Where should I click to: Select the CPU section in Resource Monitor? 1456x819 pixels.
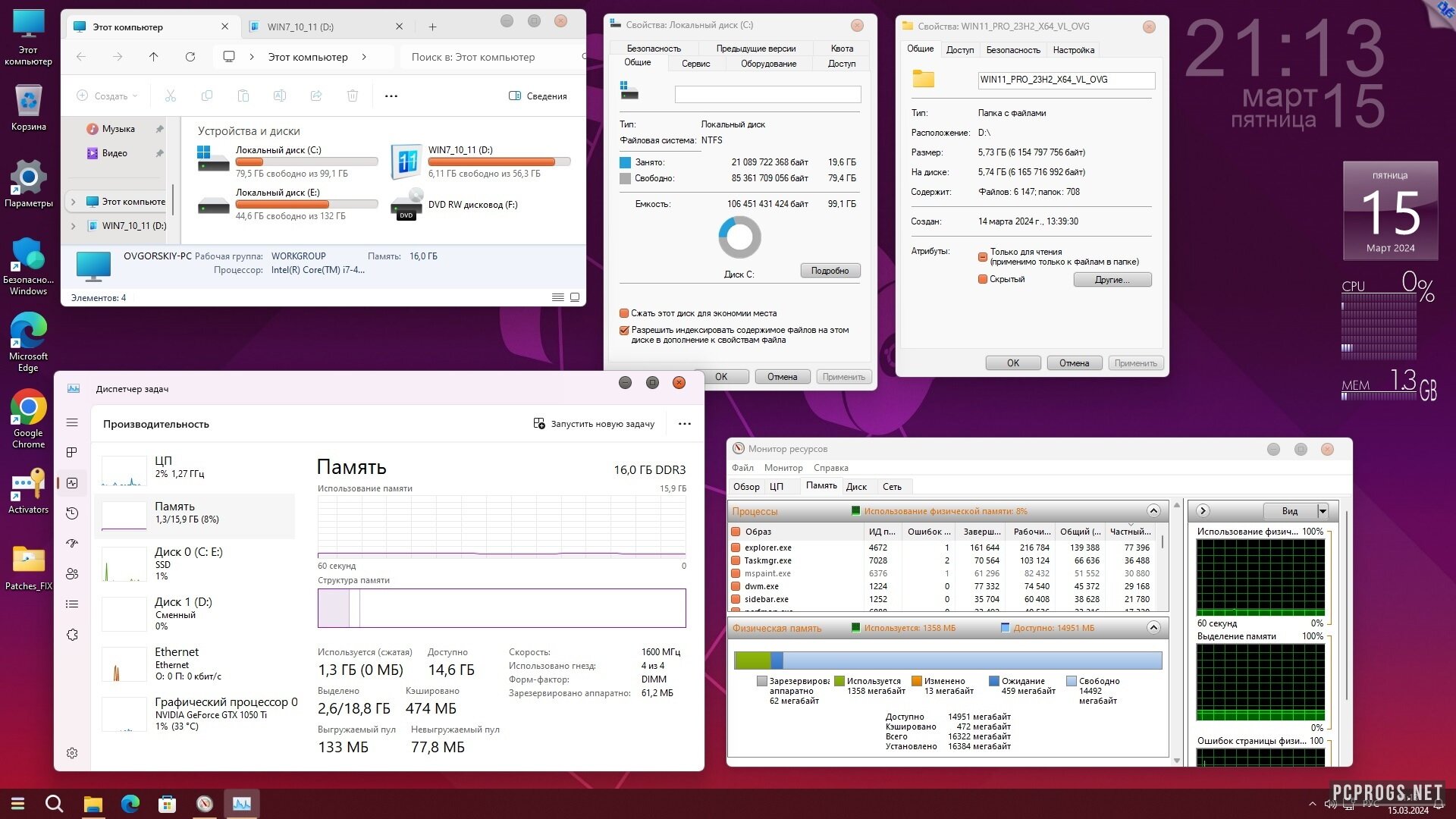(x=777, y=485)
